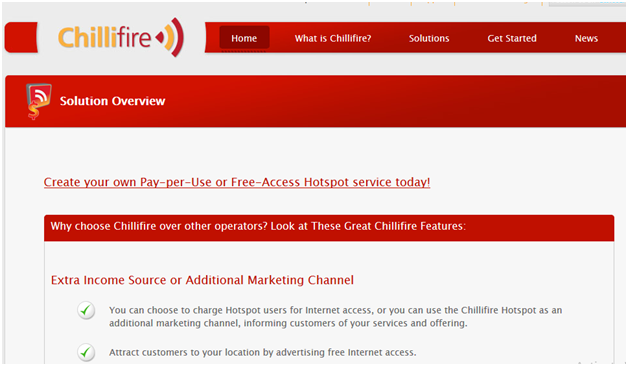Click the green checkmark beside Attract customers
This screenshot has height=366, width=628.
[86, 352]
